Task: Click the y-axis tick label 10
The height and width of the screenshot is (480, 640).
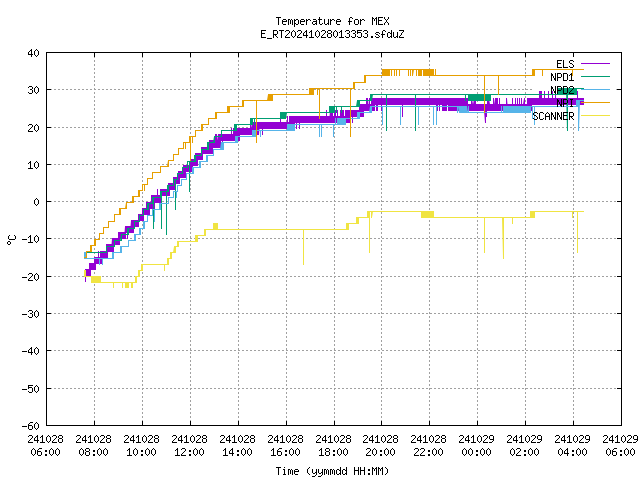Action: [x=33, y=165]
